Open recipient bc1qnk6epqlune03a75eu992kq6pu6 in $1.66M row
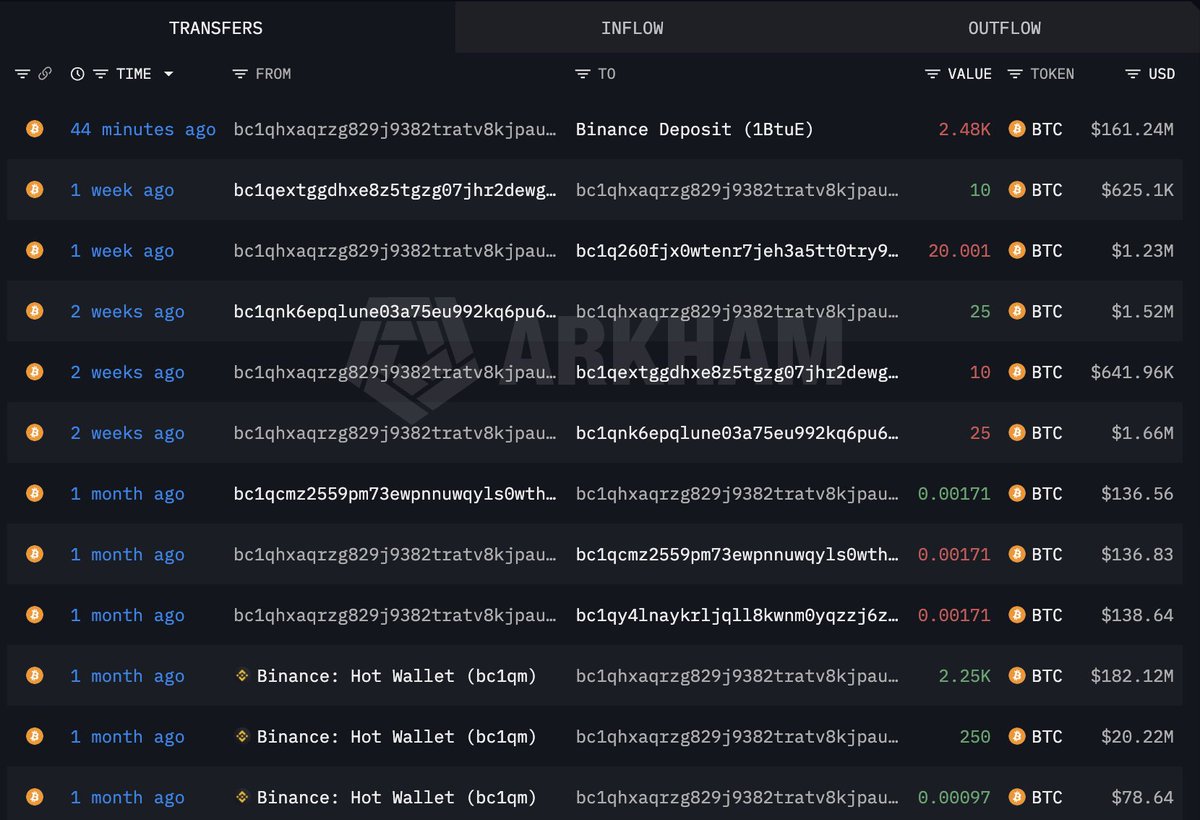Image resolution: width=1200 pixels, height=820 pixels. pos(738,433)
